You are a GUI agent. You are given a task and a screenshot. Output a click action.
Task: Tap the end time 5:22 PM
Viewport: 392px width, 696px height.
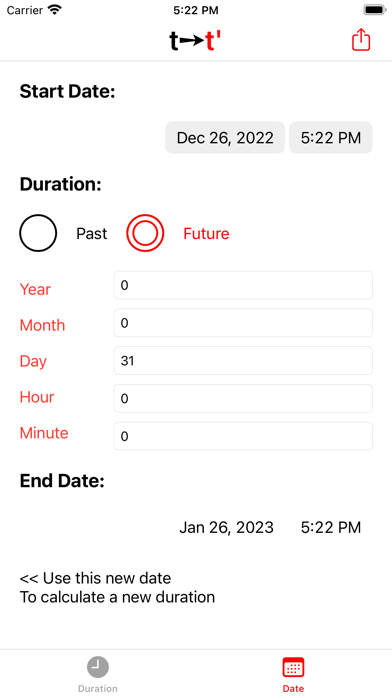pyautogui.click(x=331, y=527)
